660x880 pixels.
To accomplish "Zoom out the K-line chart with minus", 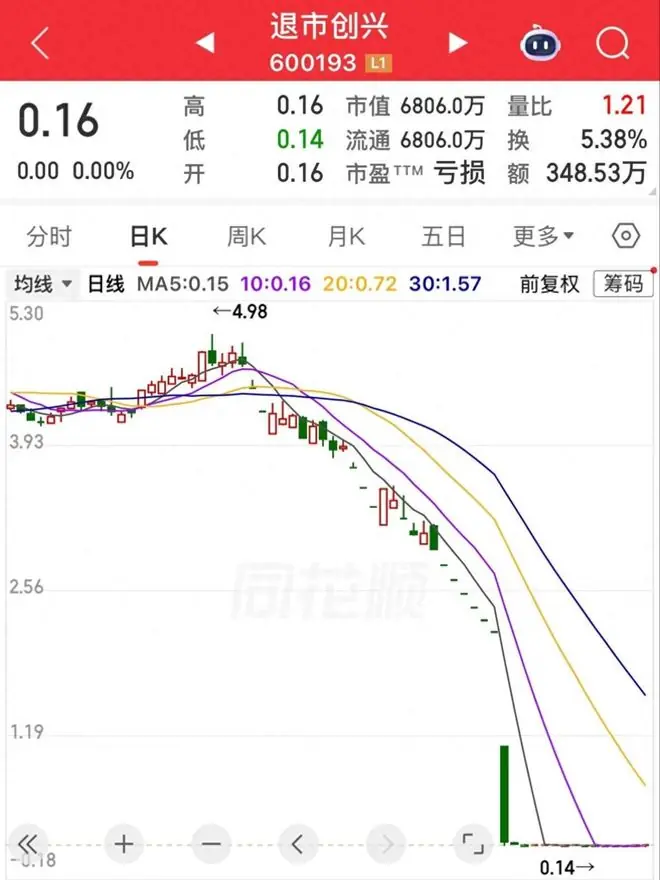I will click(211, 844).
